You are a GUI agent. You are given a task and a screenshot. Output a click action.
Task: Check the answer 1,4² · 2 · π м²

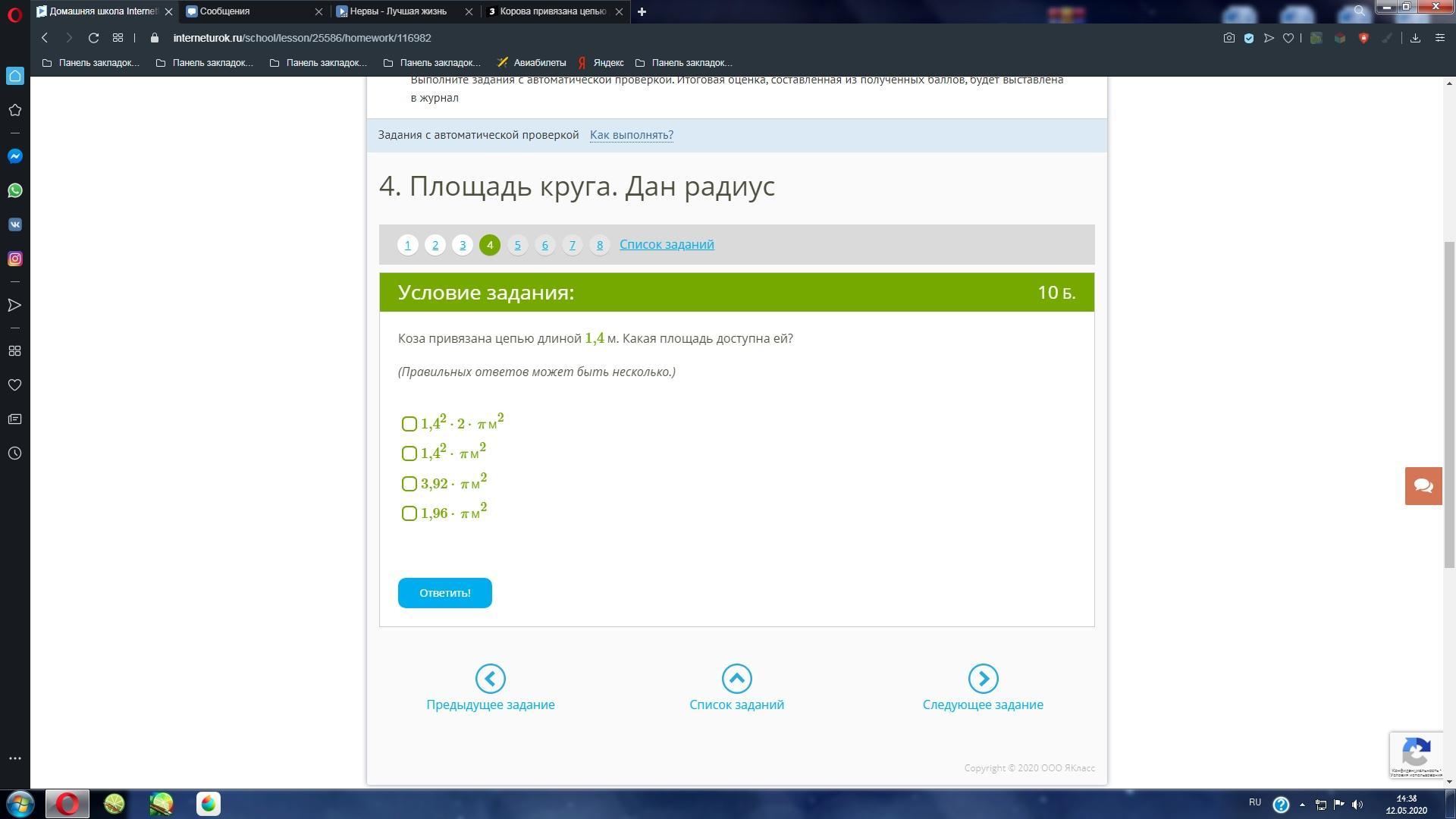pos(409,424)
